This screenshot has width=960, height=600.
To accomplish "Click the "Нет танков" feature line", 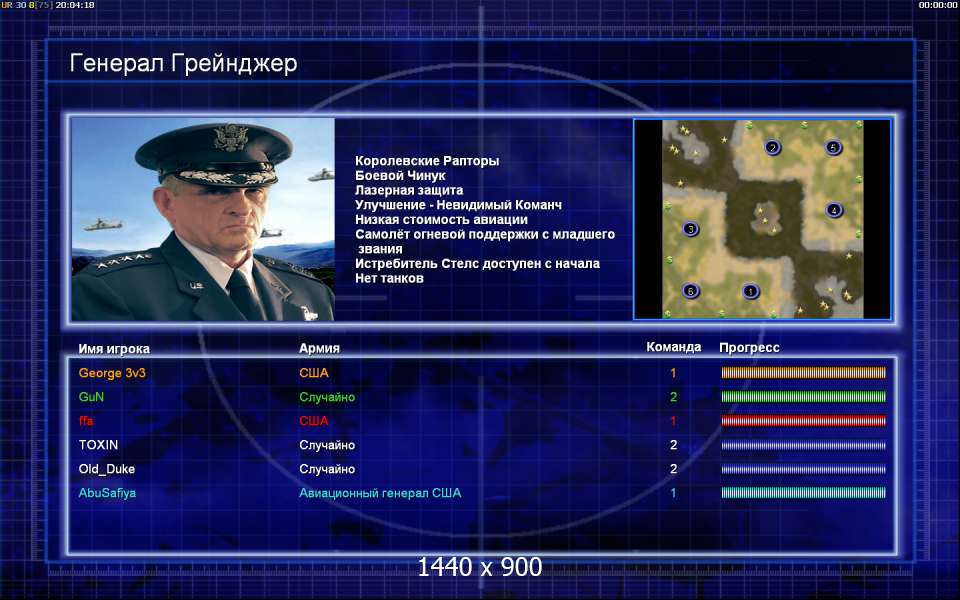I will click(x=389, y=279).
